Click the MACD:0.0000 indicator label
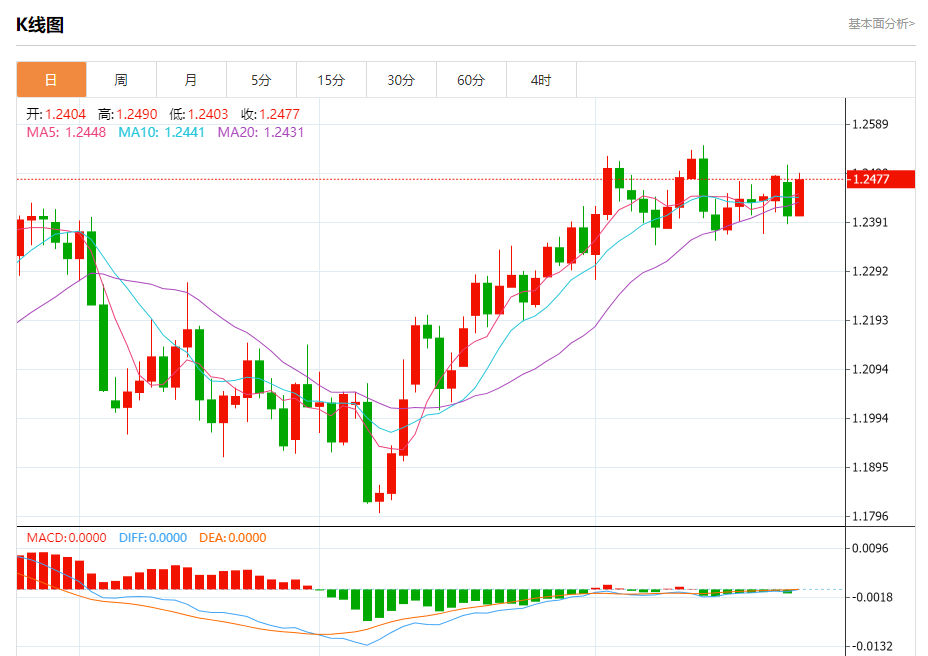 (66, 538)
